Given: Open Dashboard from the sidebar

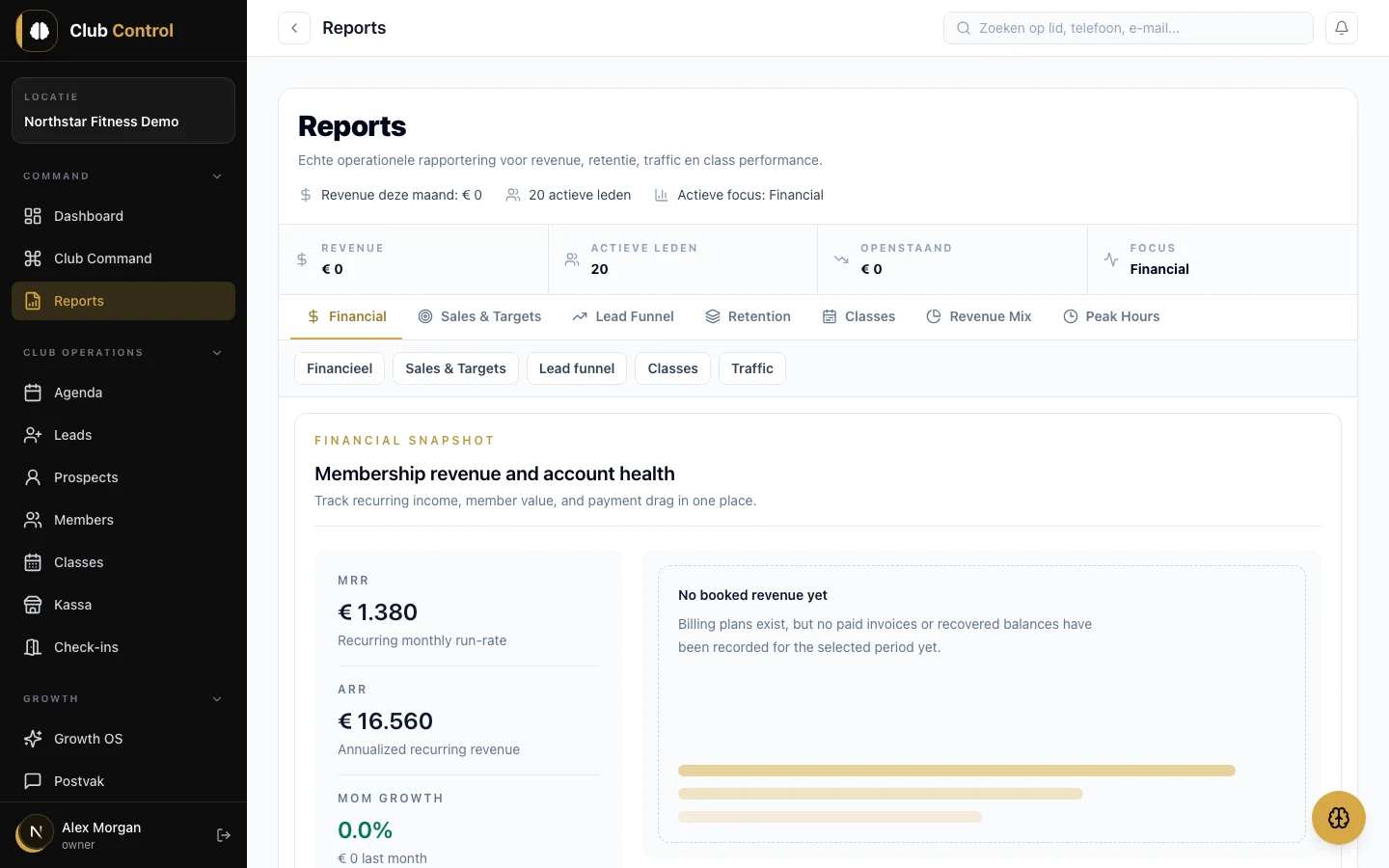Looking at the screenshot, I should click(x=123, y=216).
